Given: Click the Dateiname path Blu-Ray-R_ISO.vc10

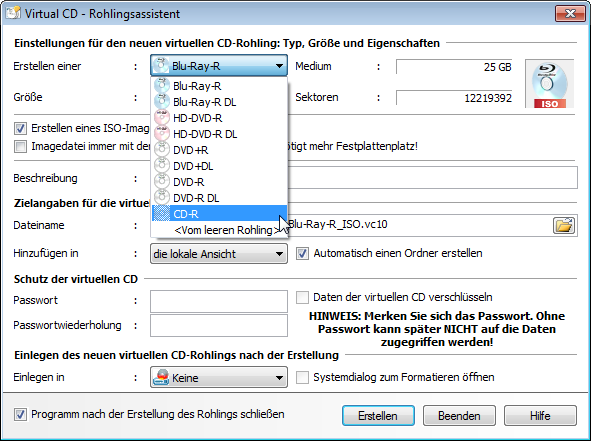Looking at the screenshot, I should (337, 224).
